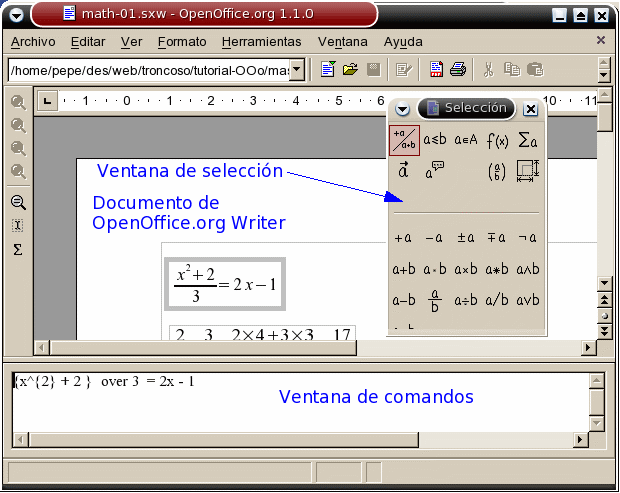Select the Relations a≤b category
The image size is (620, 493).
pyautogui.click(x=435, y=140)
